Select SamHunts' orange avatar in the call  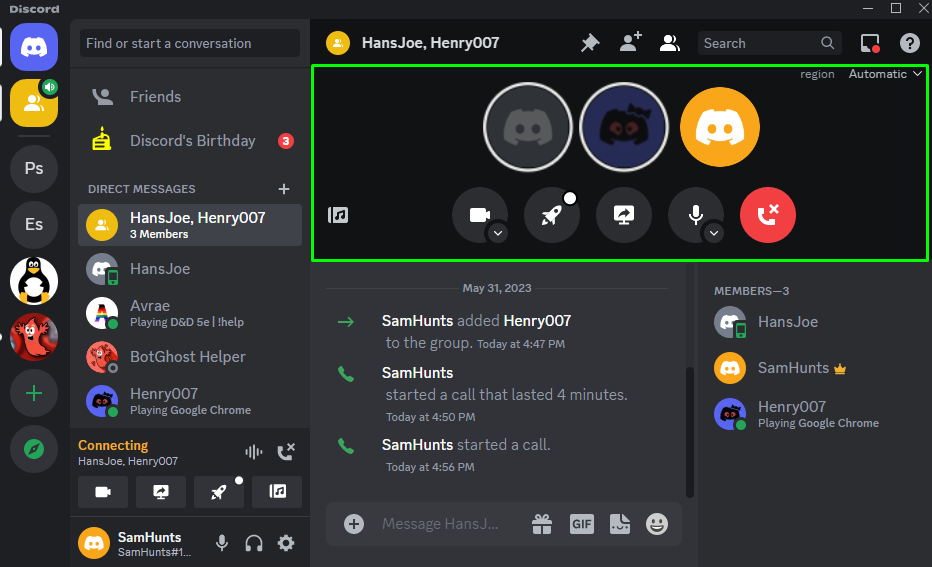[x=720, y=127]
